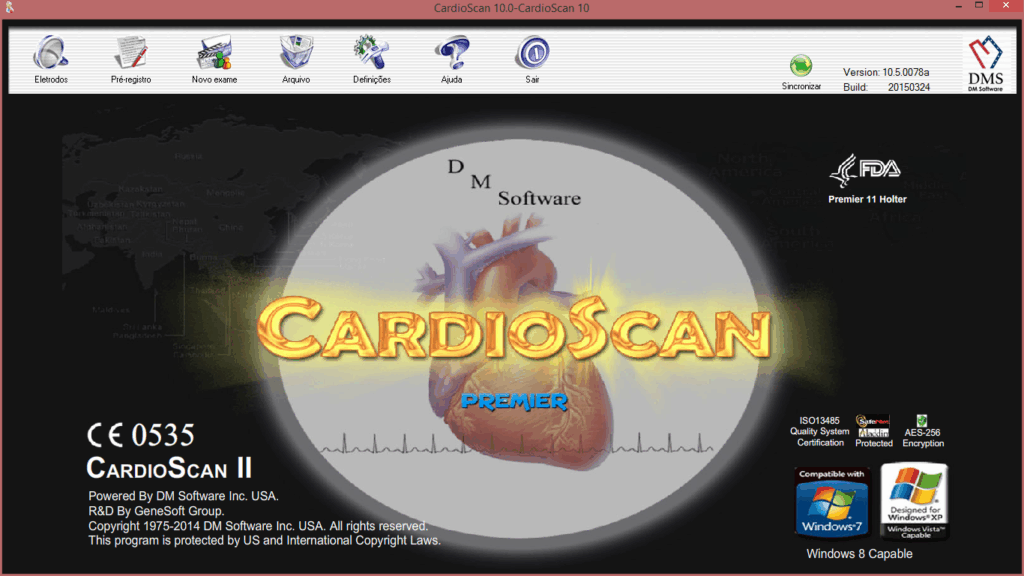Click the Designed for Windows XP badge
The height and width of the screenshot is (576, 1024).
(x=915, y=502)
